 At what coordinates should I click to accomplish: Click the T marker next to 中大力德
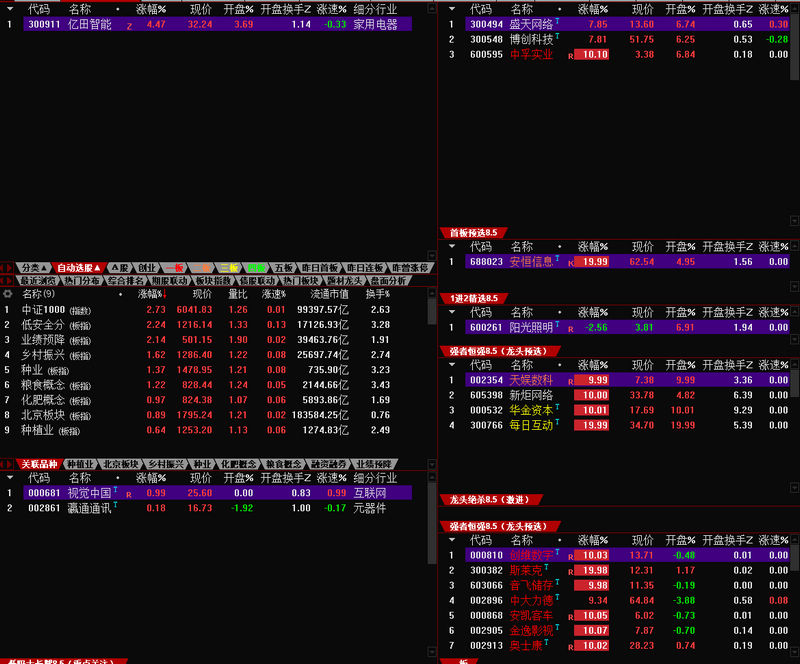point(557,597)
